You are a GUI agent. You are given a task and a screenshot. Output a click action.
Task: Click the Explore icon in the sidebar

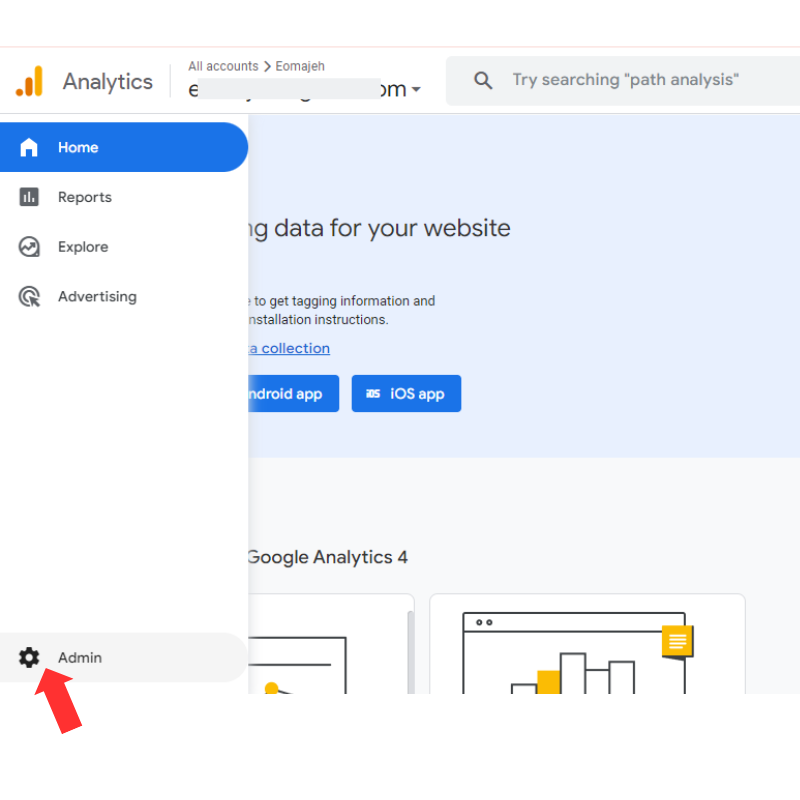(x=29, y=247)
